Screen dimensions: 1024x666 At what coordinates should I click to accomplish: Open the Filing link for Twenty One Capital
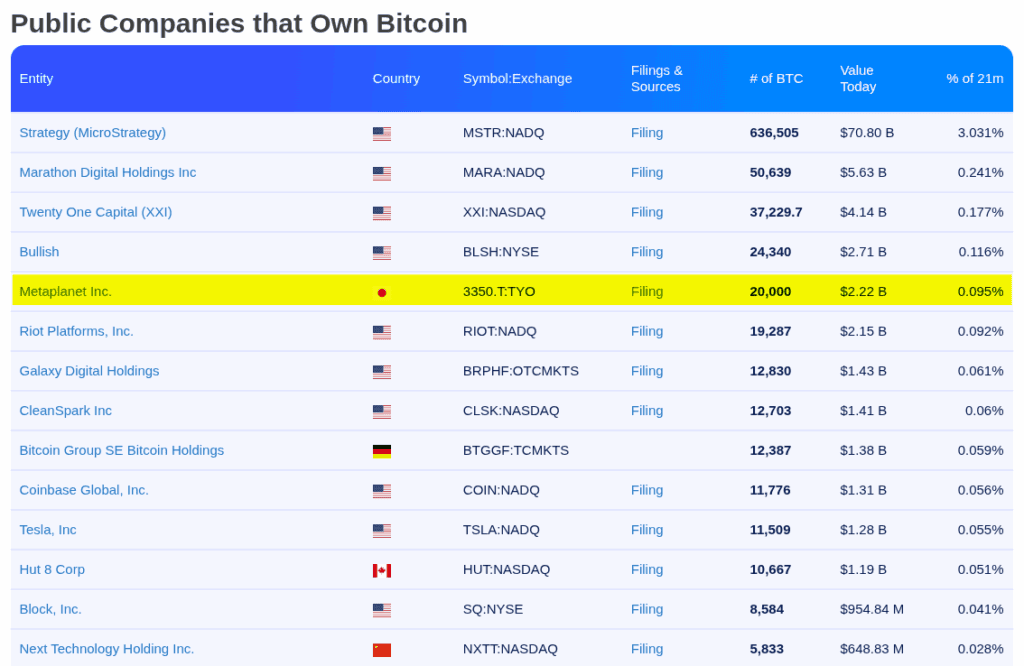pos(647,212)
